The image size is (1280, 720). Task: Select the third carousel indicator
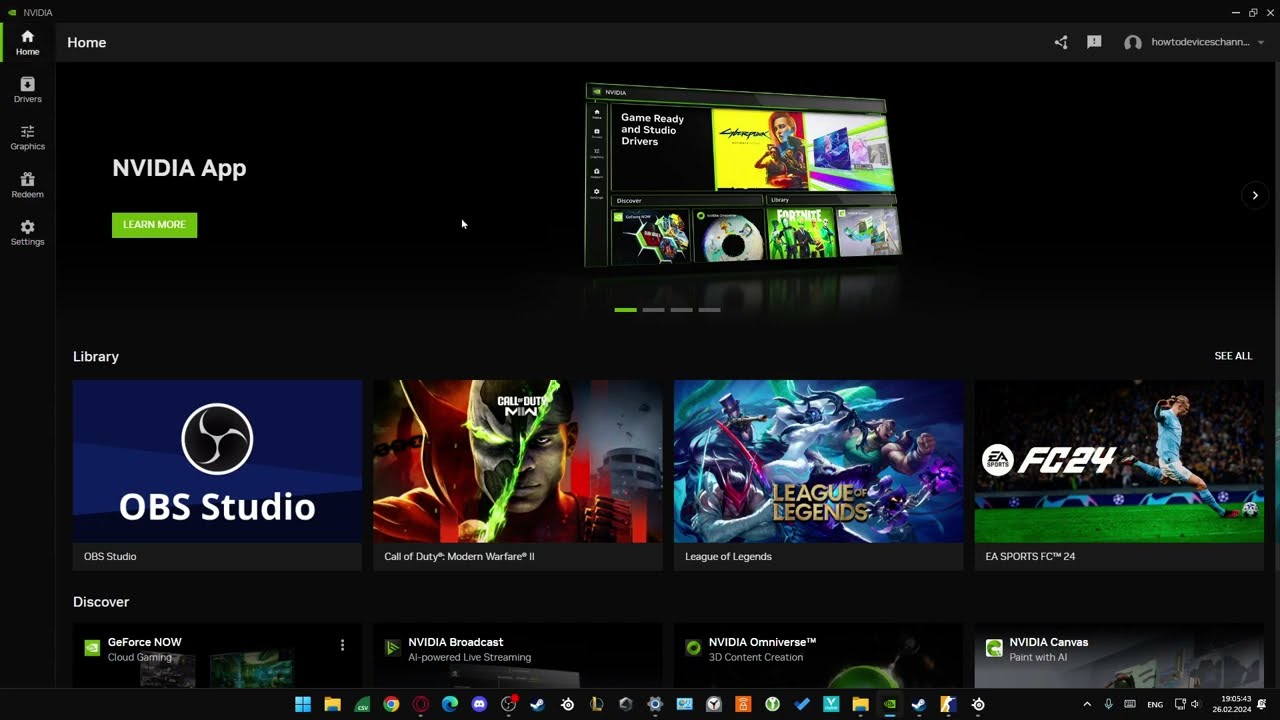point(681,310)
